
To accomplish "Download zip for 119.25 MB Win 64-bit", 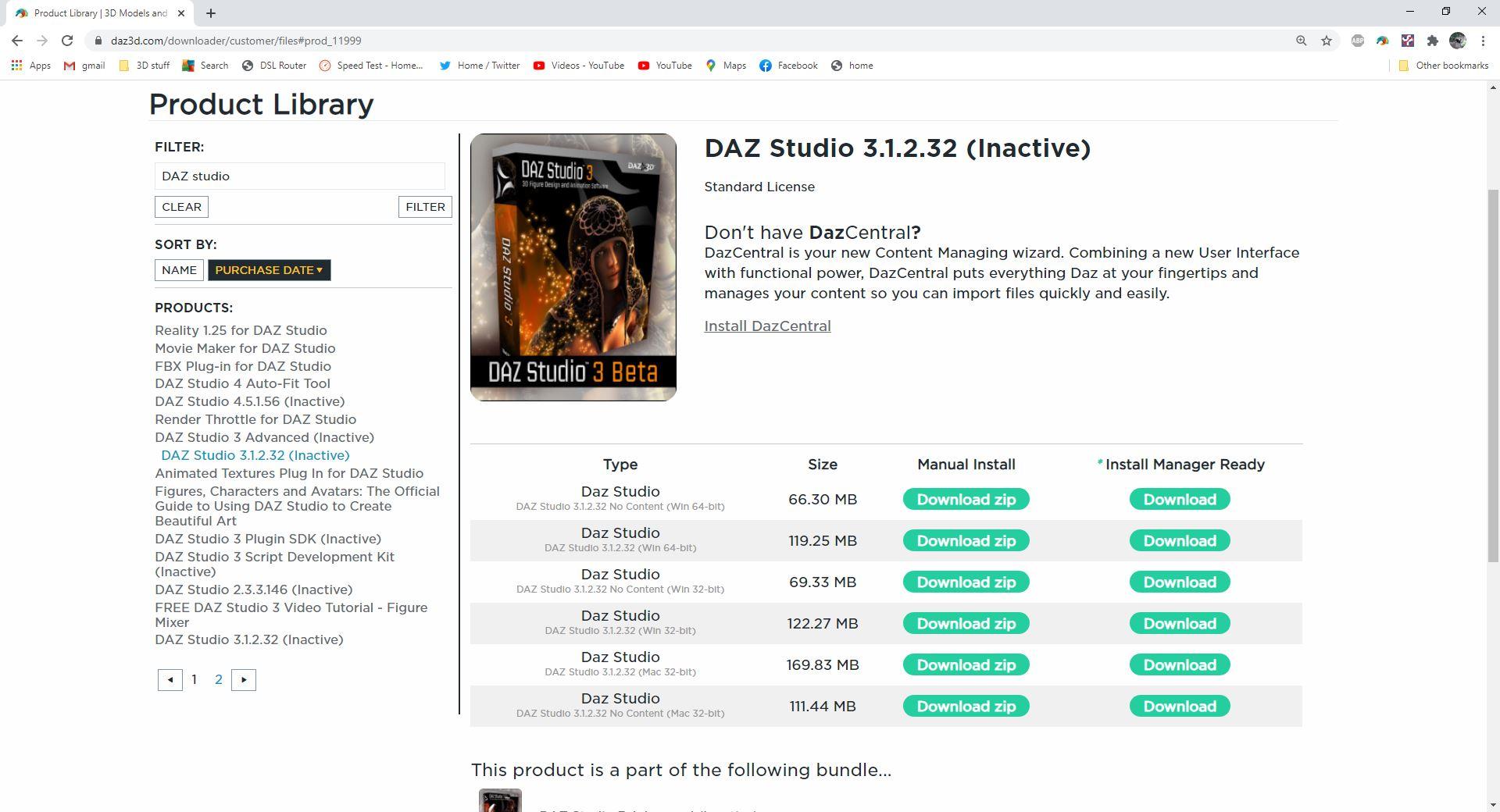I will [x=966, y=541].
